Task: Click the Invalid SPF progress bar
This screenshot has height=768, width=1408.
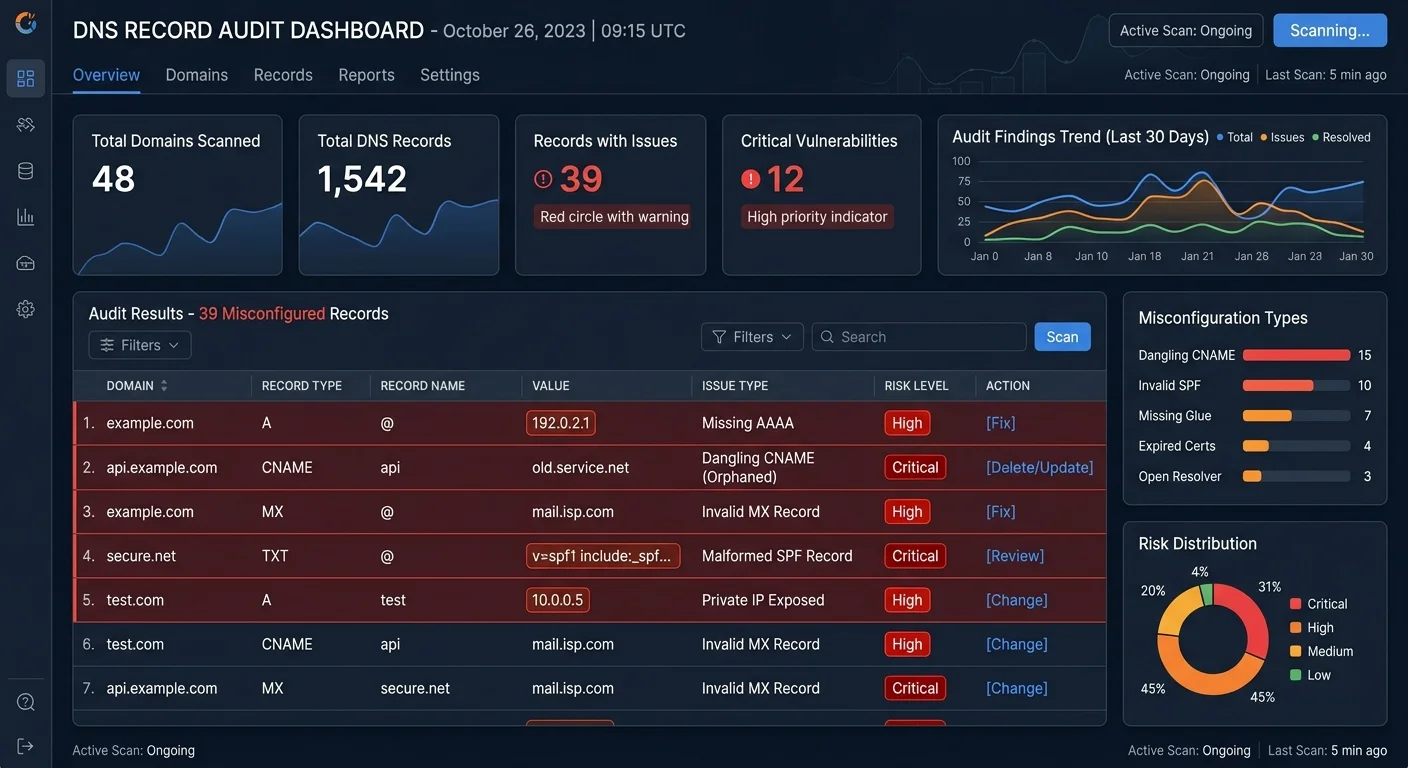Action: click(x=1296, y=385)
